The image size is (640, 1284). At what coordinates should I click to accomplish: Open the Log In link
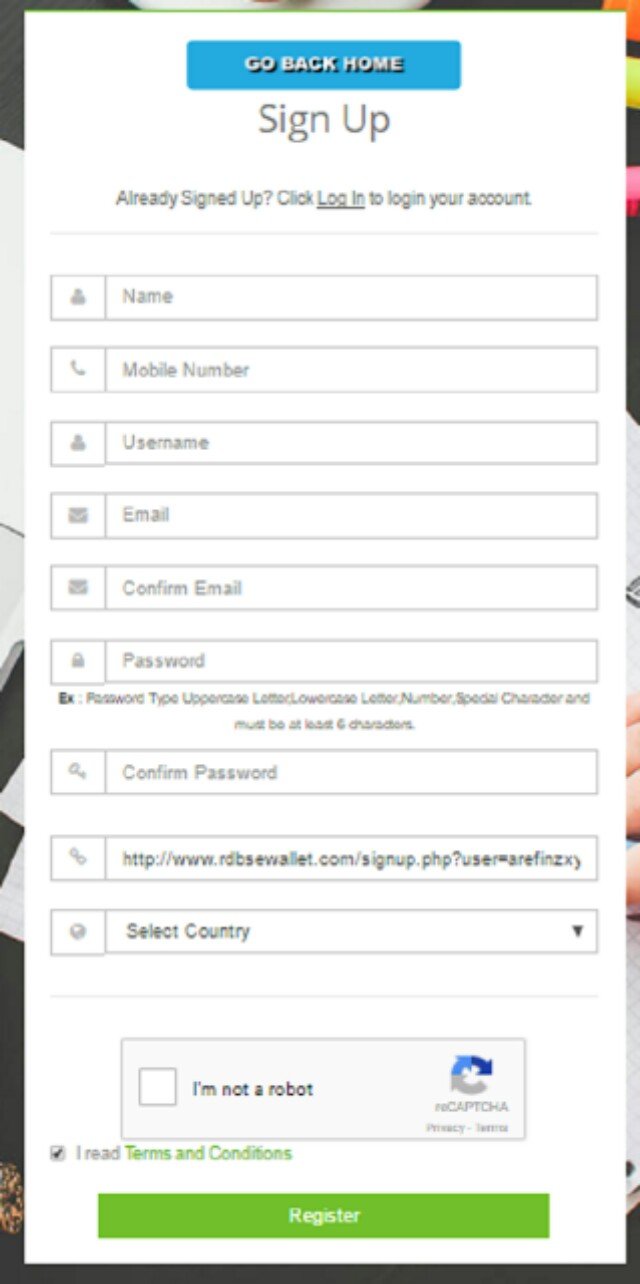tap(341, 198)
